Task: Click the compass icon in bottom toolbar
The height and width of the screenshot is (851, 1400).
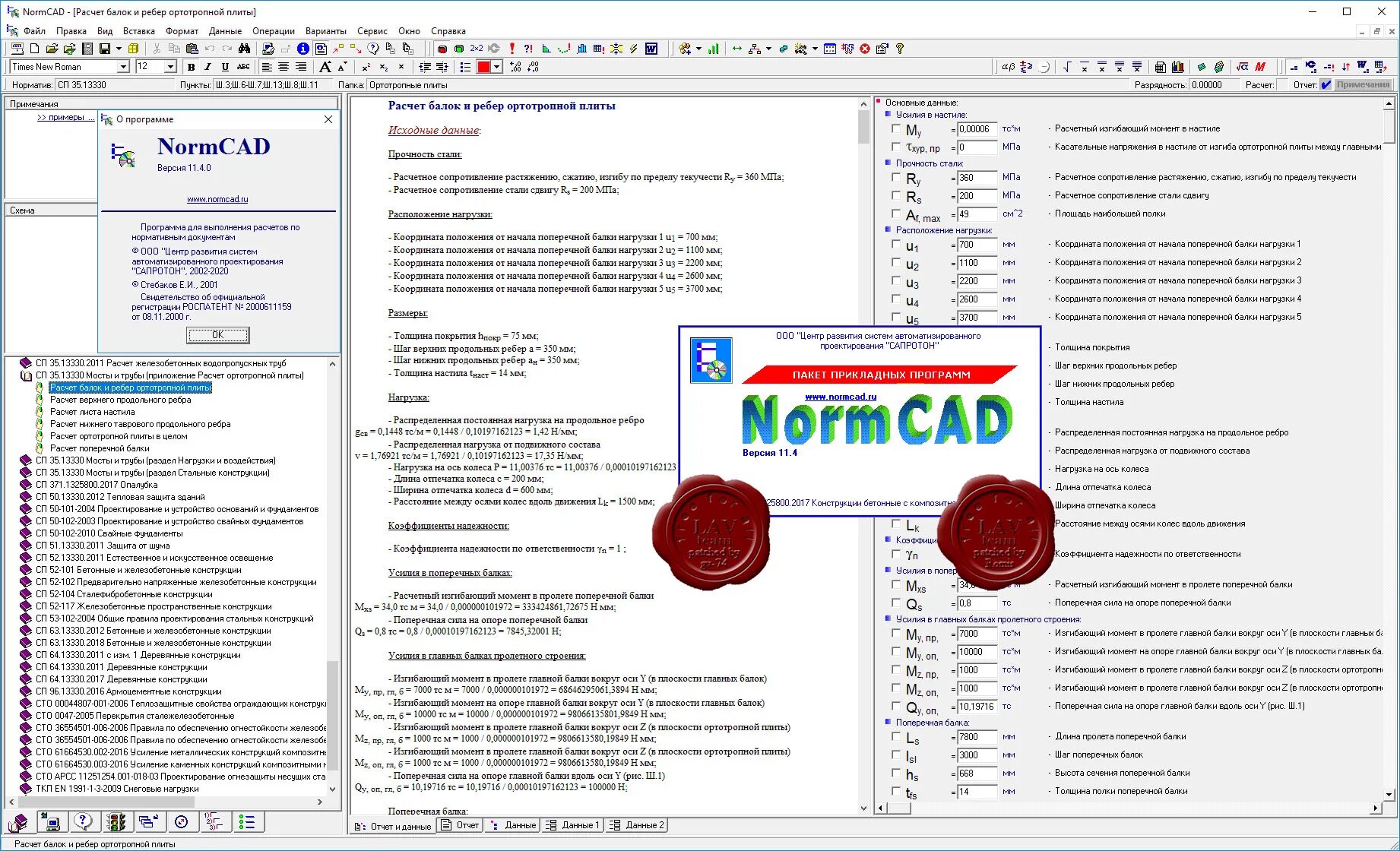Action: [182, 822]
